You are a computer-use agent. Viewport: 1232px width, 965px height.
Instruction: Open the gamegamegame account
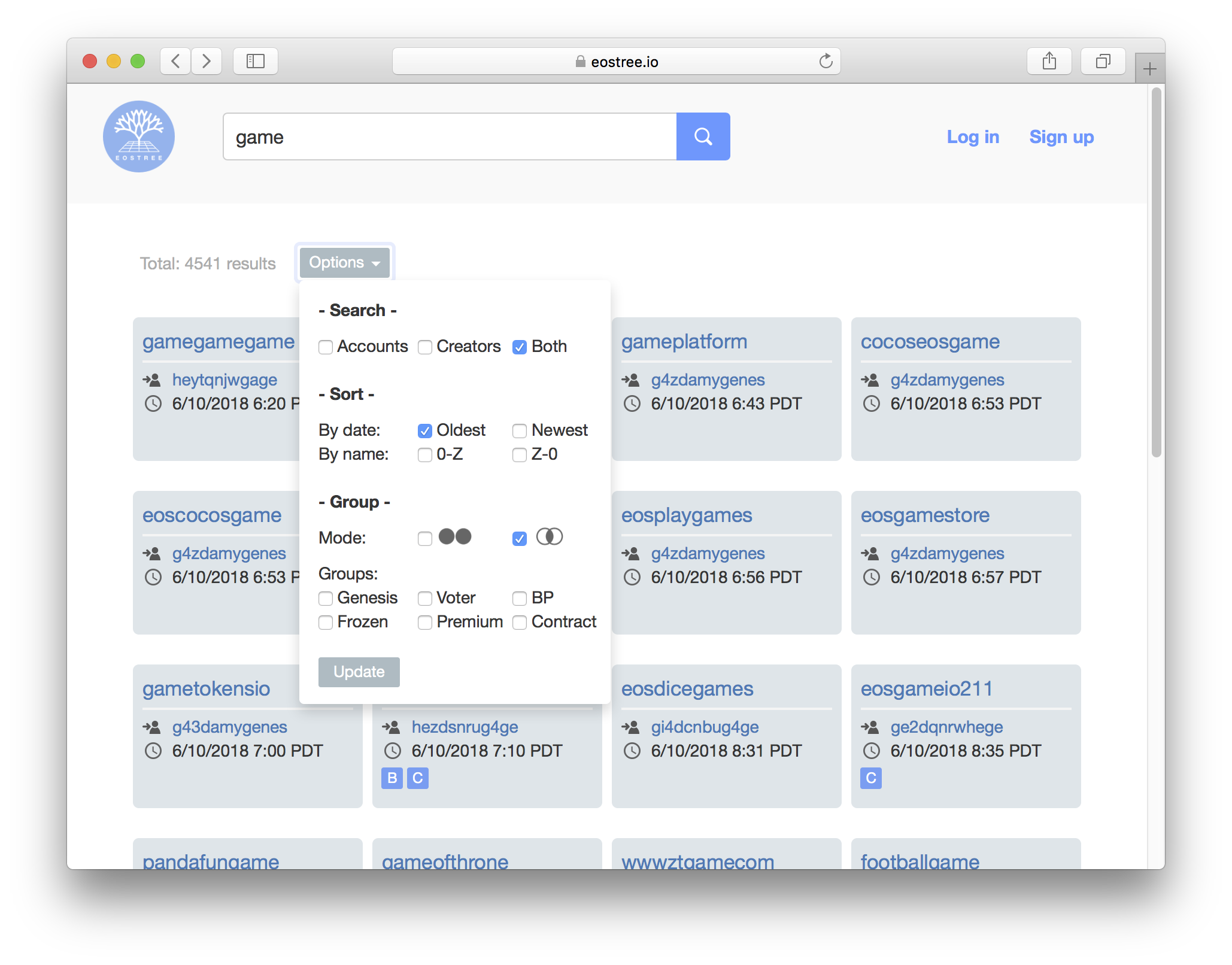pos(219,342)
